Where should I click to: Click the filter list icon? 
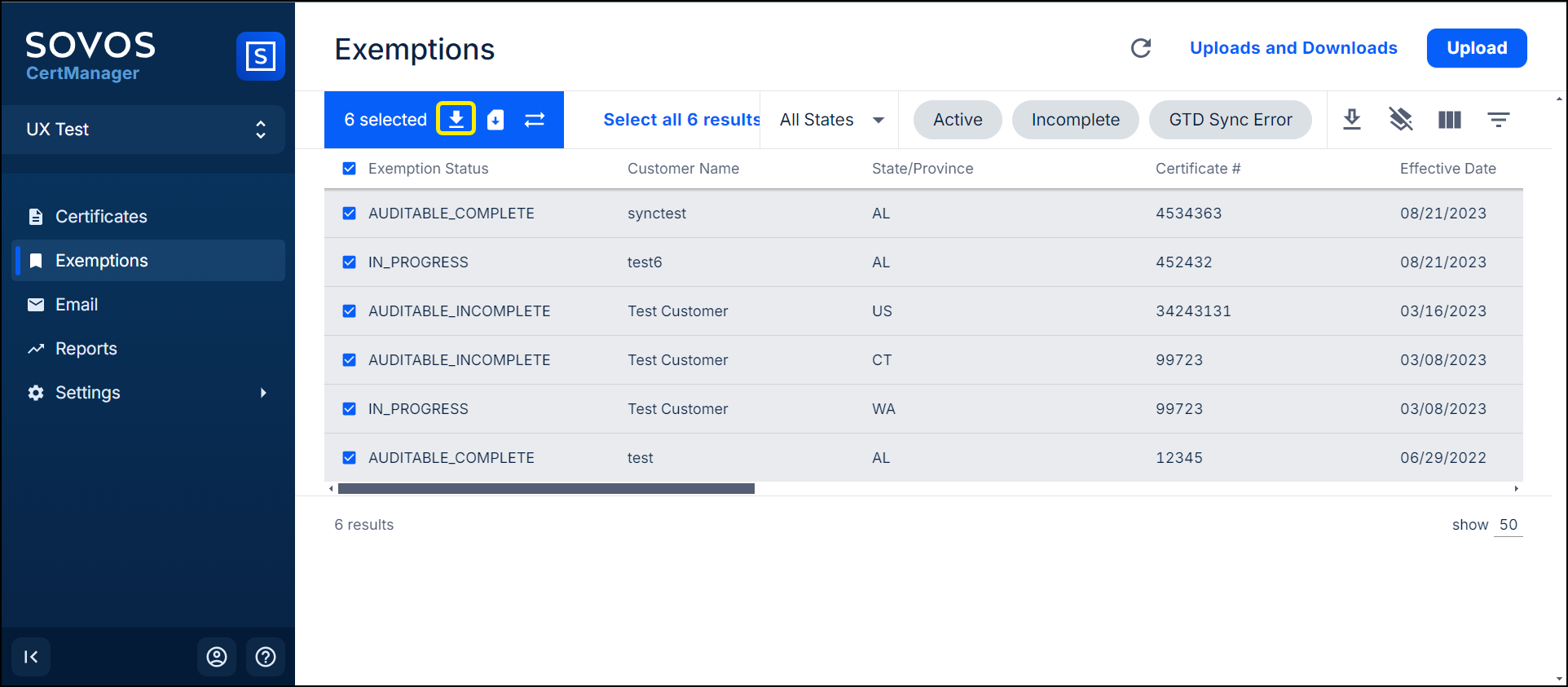(x=1498, y=120)
